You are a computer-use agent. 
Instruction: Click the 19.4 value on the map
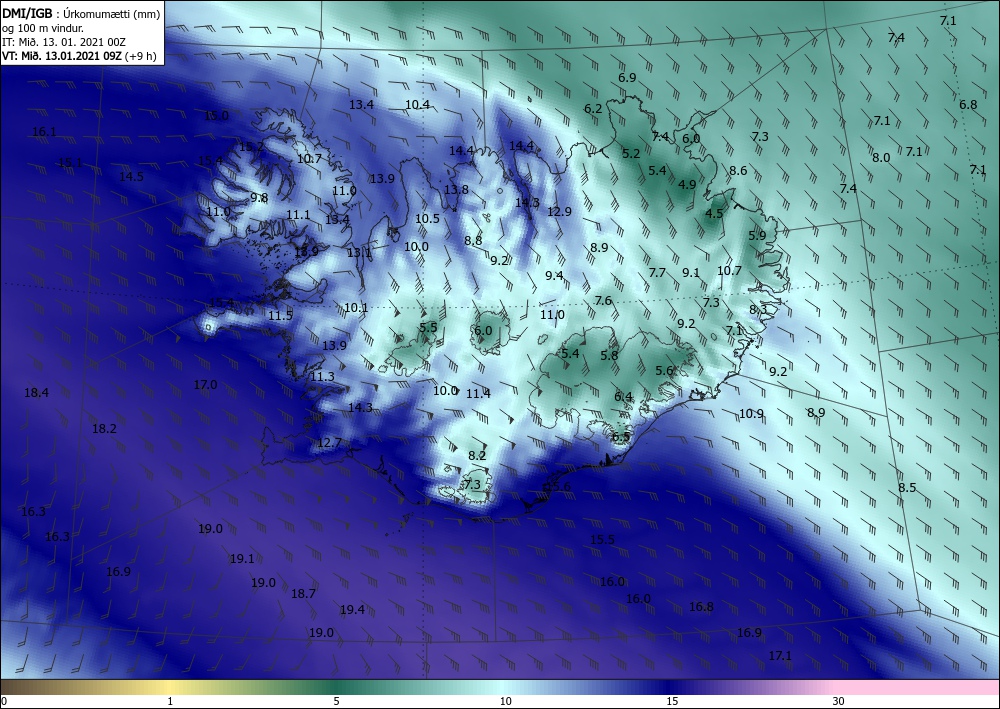[352, 610]
